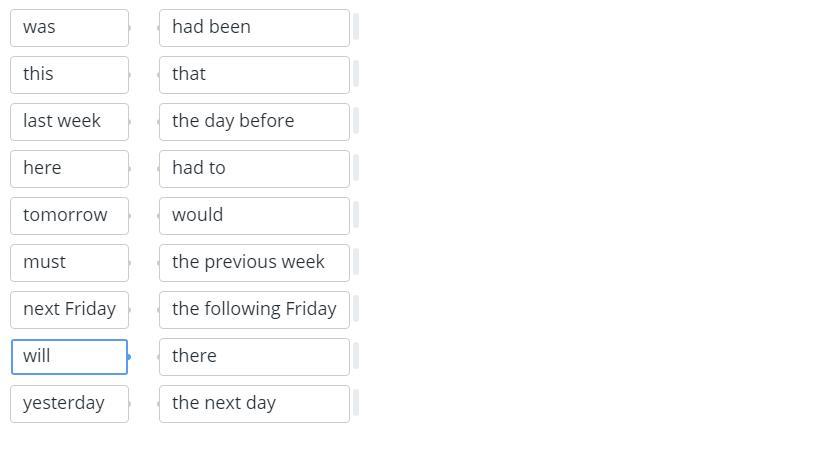
Task: Select the 'here' word box
Action: click(x=69, y=169)
